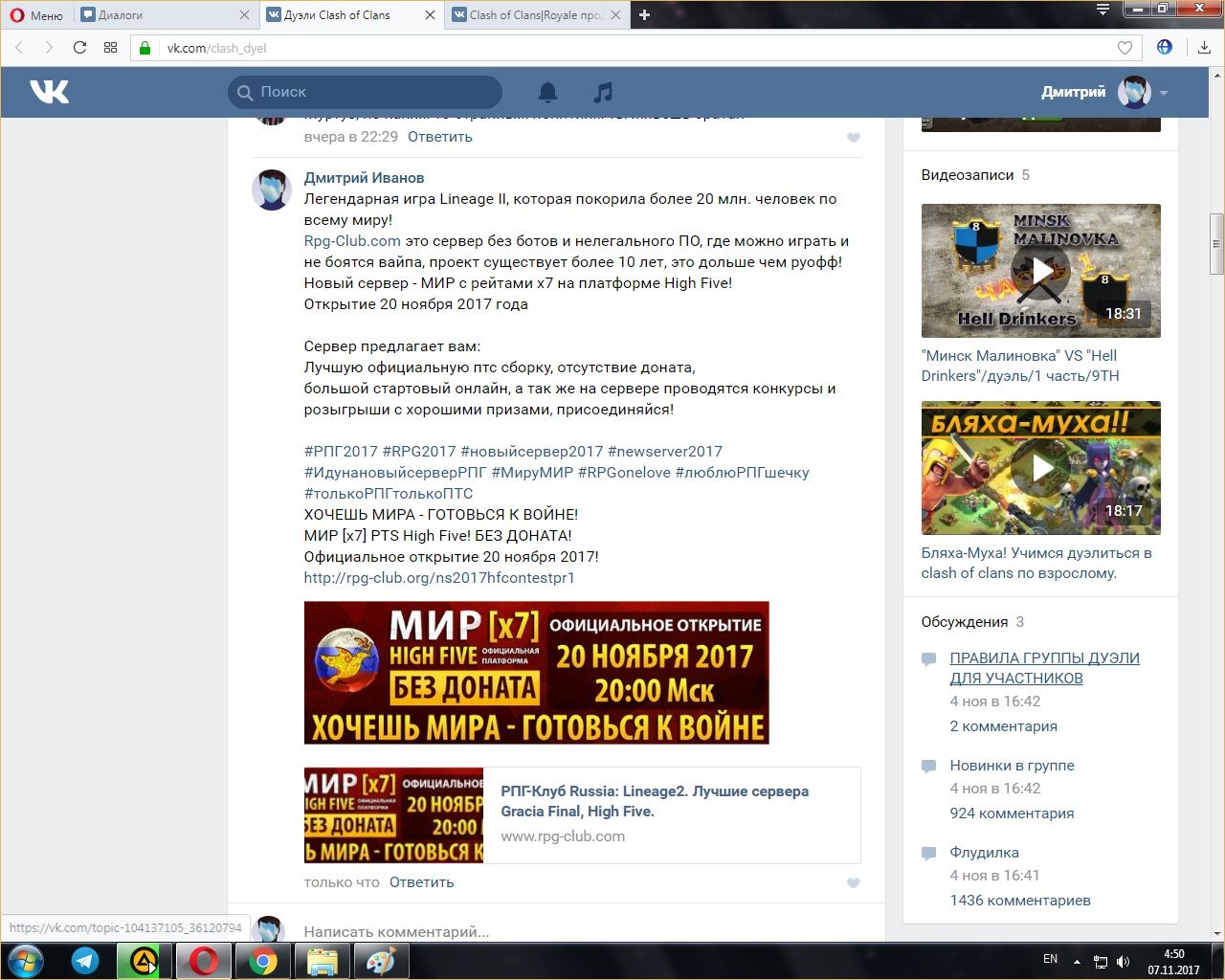Open РПГ-Клуб Russia link preview title

(x=655, y=801)
